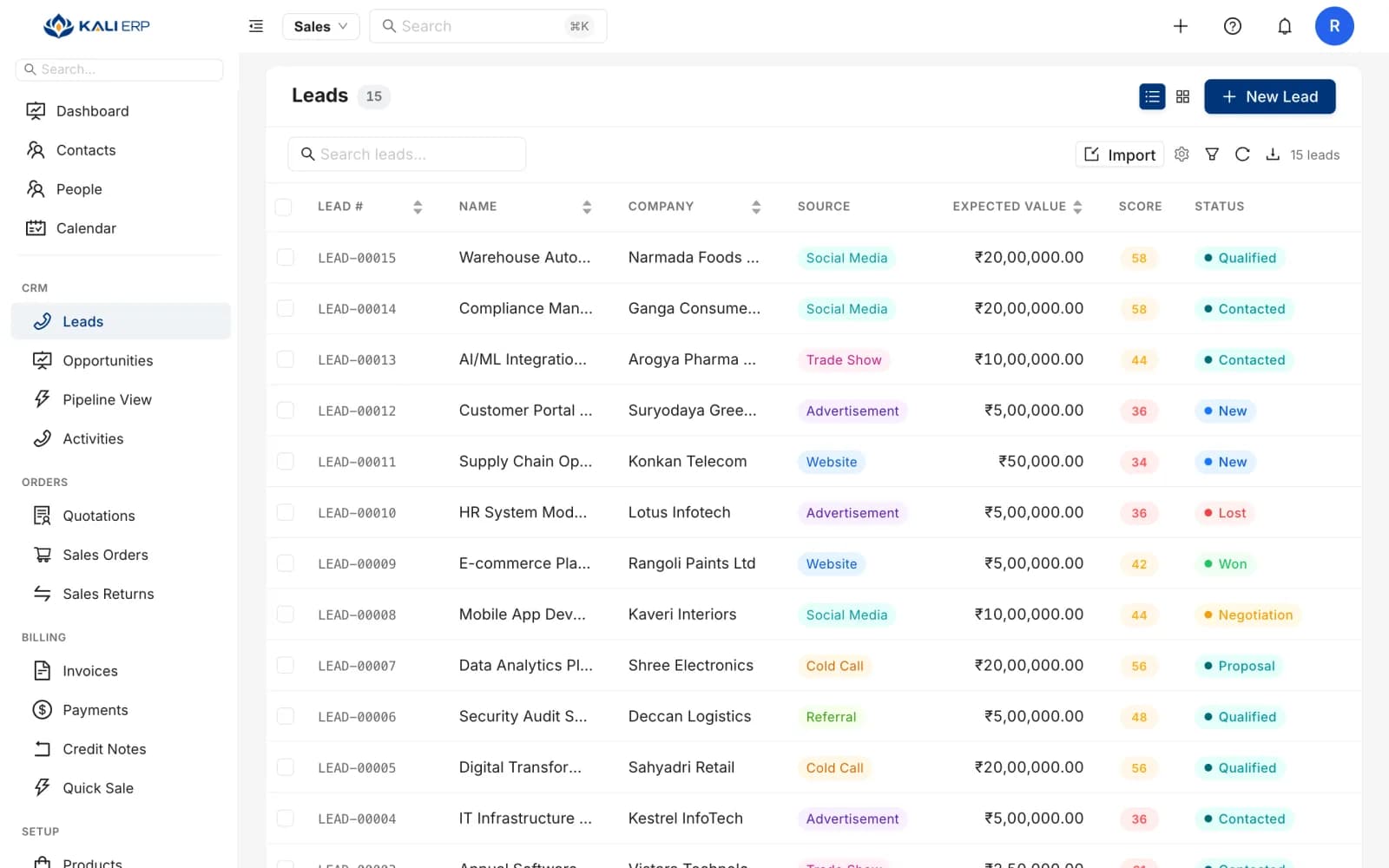The width and height of the screenshot is (1389, 868).
Task: Open Dashboard from the sidebar
Action: pos(122,111)
